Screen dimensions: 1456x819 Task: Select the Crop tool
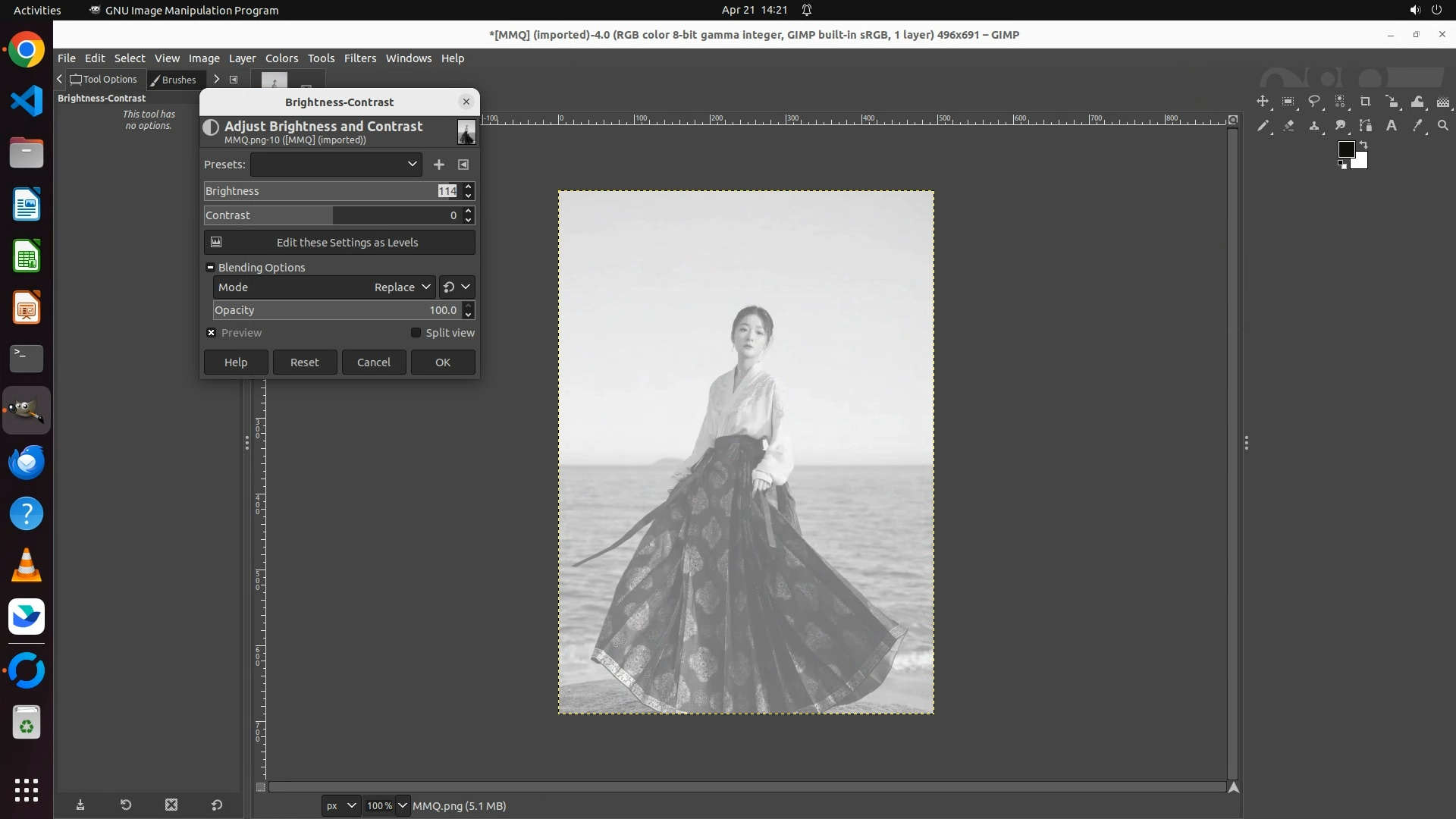pos(1366,102)
